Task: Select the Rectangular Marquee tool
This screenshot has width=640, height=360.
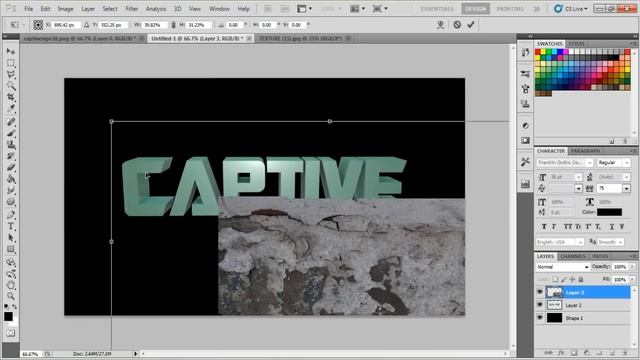Action: pyautogui.click(x=11, y=63)
